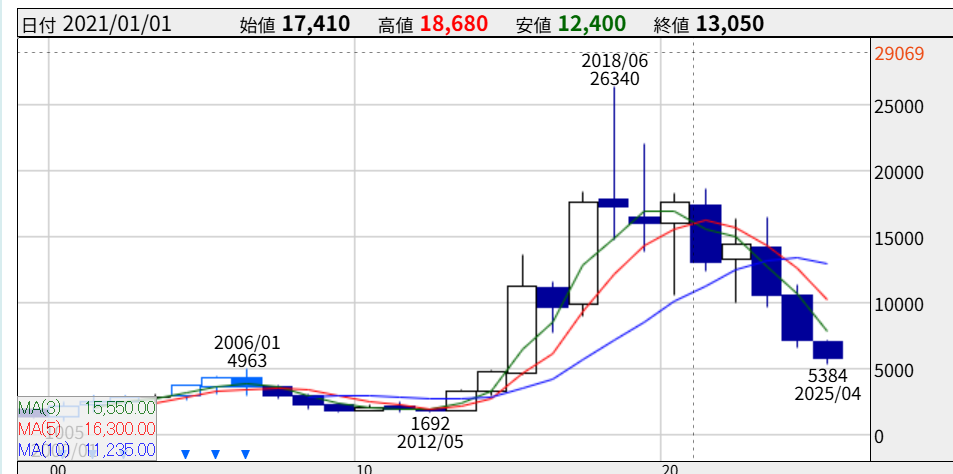Screen dimensions: 953x474
Task: Click the 2021 candlestick under the crosshair
Action: click(705, 233)
